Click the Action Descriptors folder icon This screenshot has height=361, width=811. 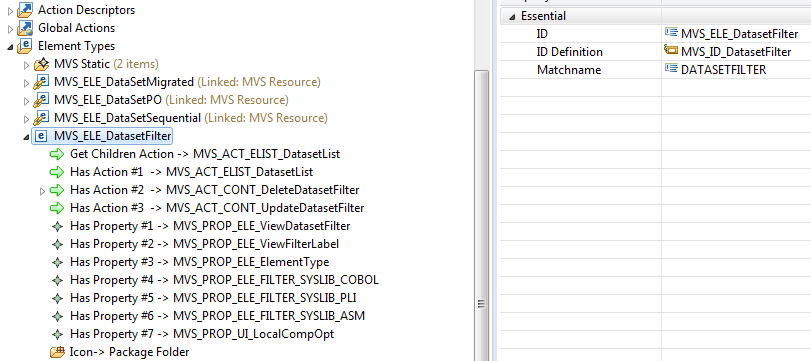[25, 10]
